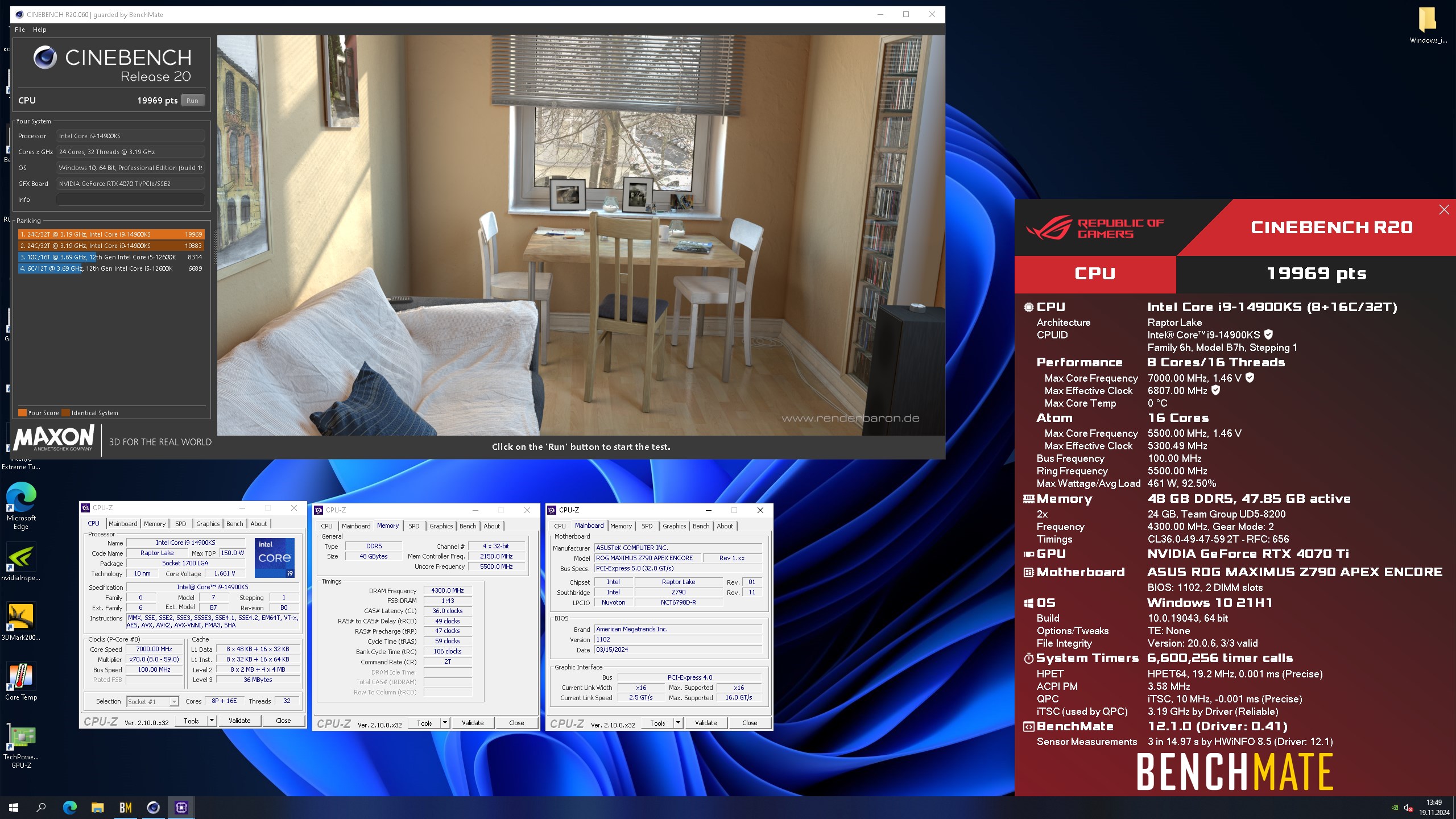Open Socket #1 selection dropdown in CPU-Z
1456x819 pixels.
click(x=153, y=701)
